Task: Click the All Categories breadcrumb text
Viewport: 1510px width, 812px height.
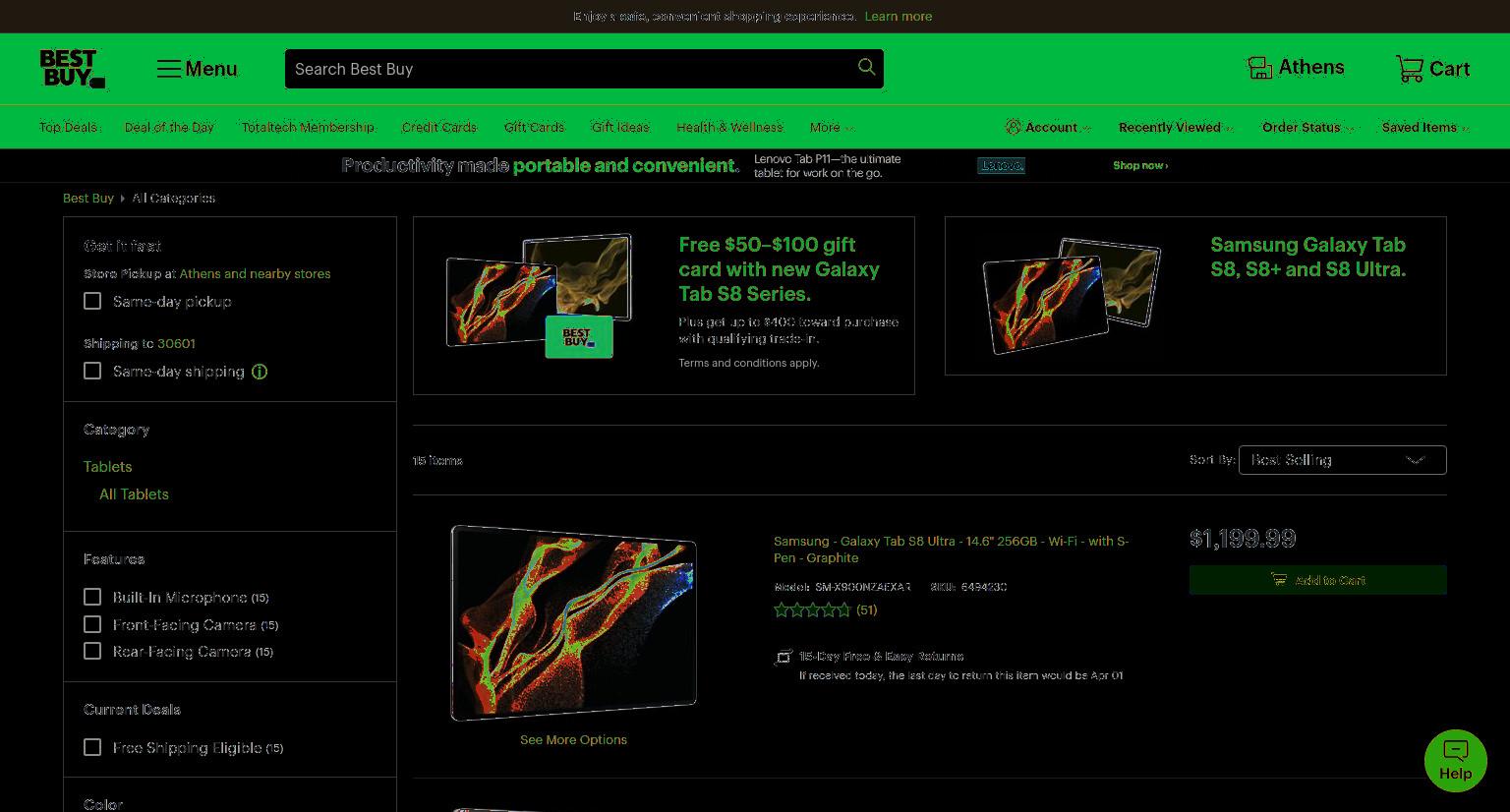Action: 174,199
